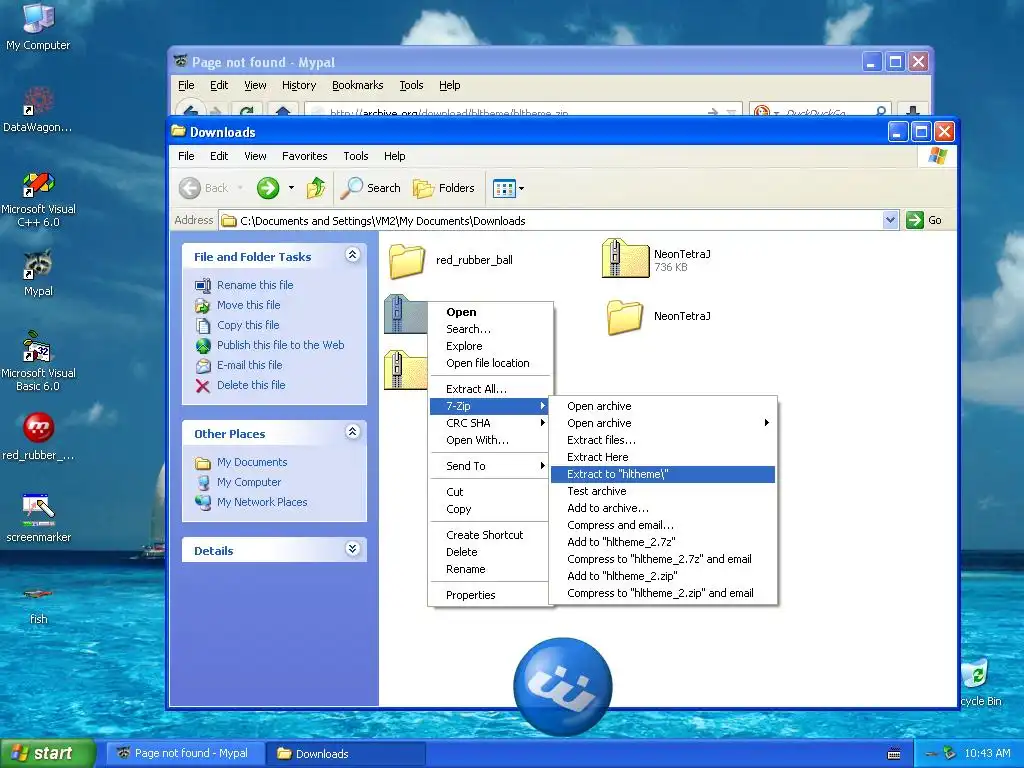Choose Extract Here in 7-Zip submenu

(x=663, y=457)
